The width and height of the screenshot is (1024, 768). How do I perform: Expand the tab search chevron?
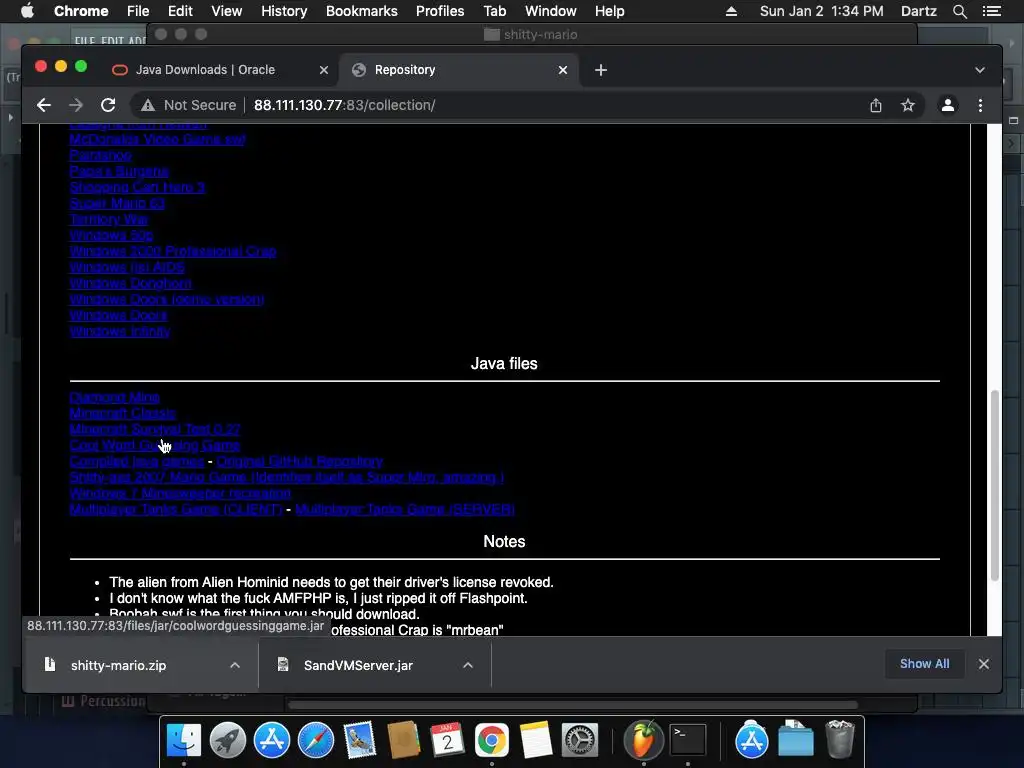pyautogui.click(x=980, y=70)
